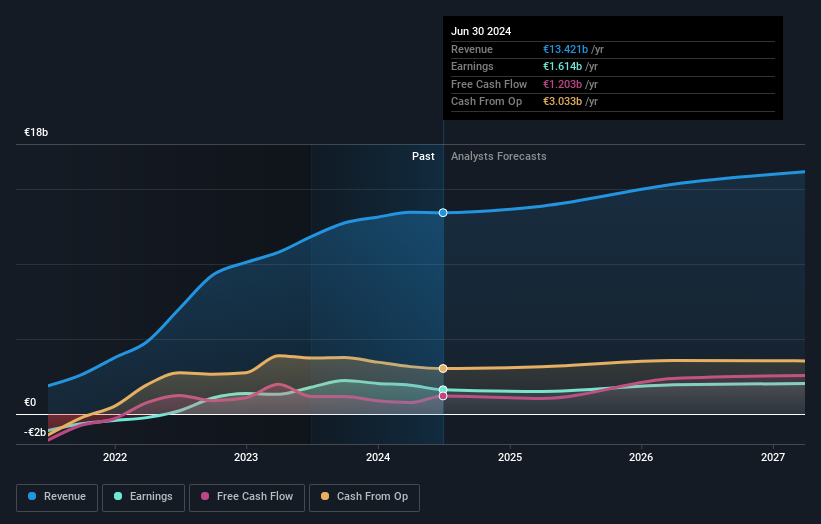
Task: Click the 2027 x-axis label
Action: [773, 457]
